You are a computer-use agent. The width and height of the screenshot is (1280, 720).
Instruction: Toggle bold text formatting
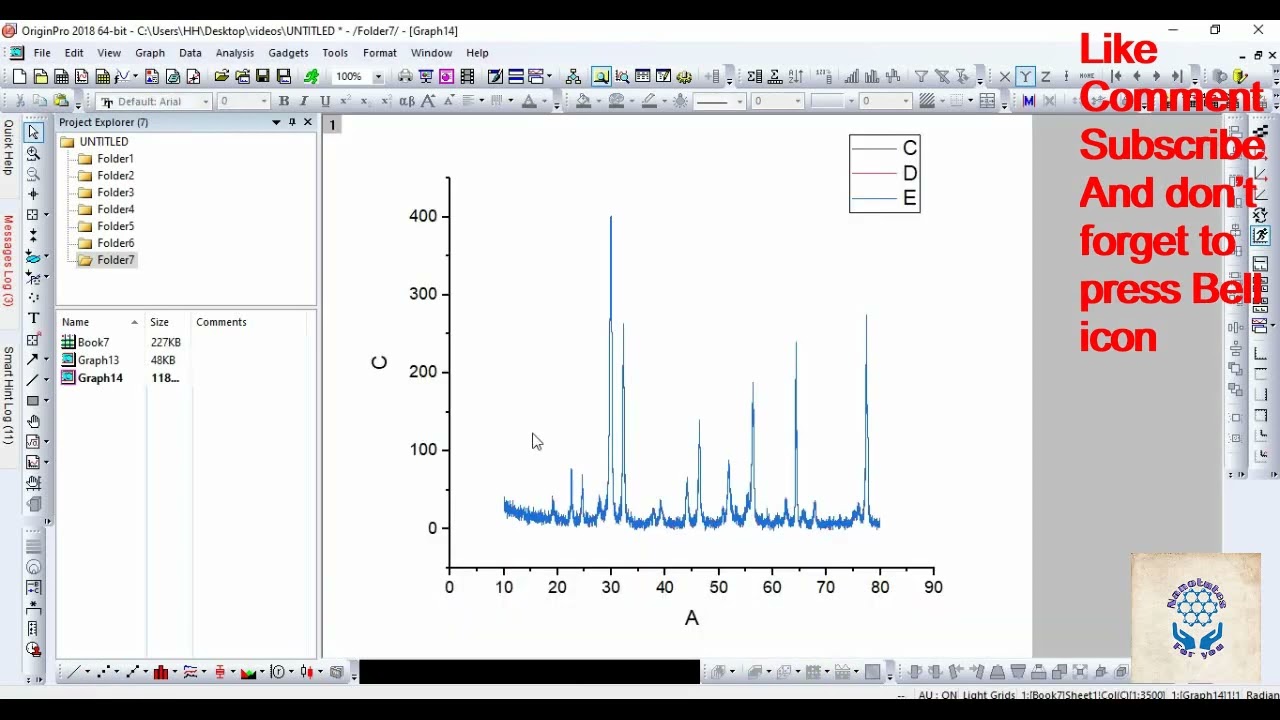click(x=284, y=101)
